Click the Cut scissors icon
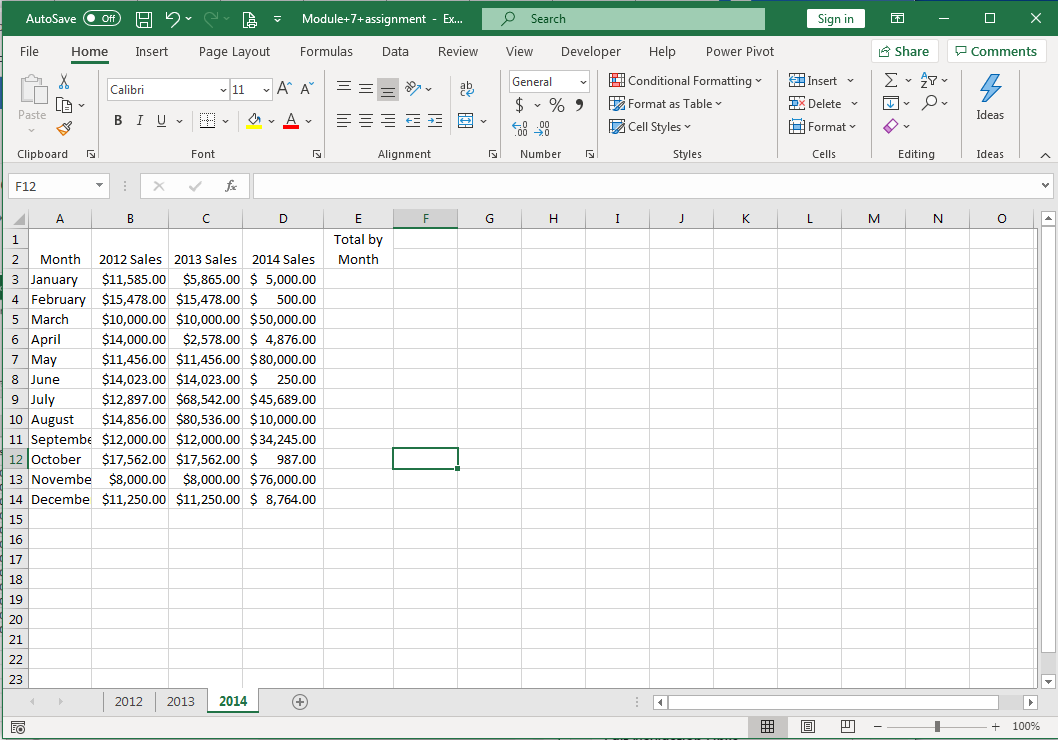1058x740 pixels. click(x=64, y=82)
